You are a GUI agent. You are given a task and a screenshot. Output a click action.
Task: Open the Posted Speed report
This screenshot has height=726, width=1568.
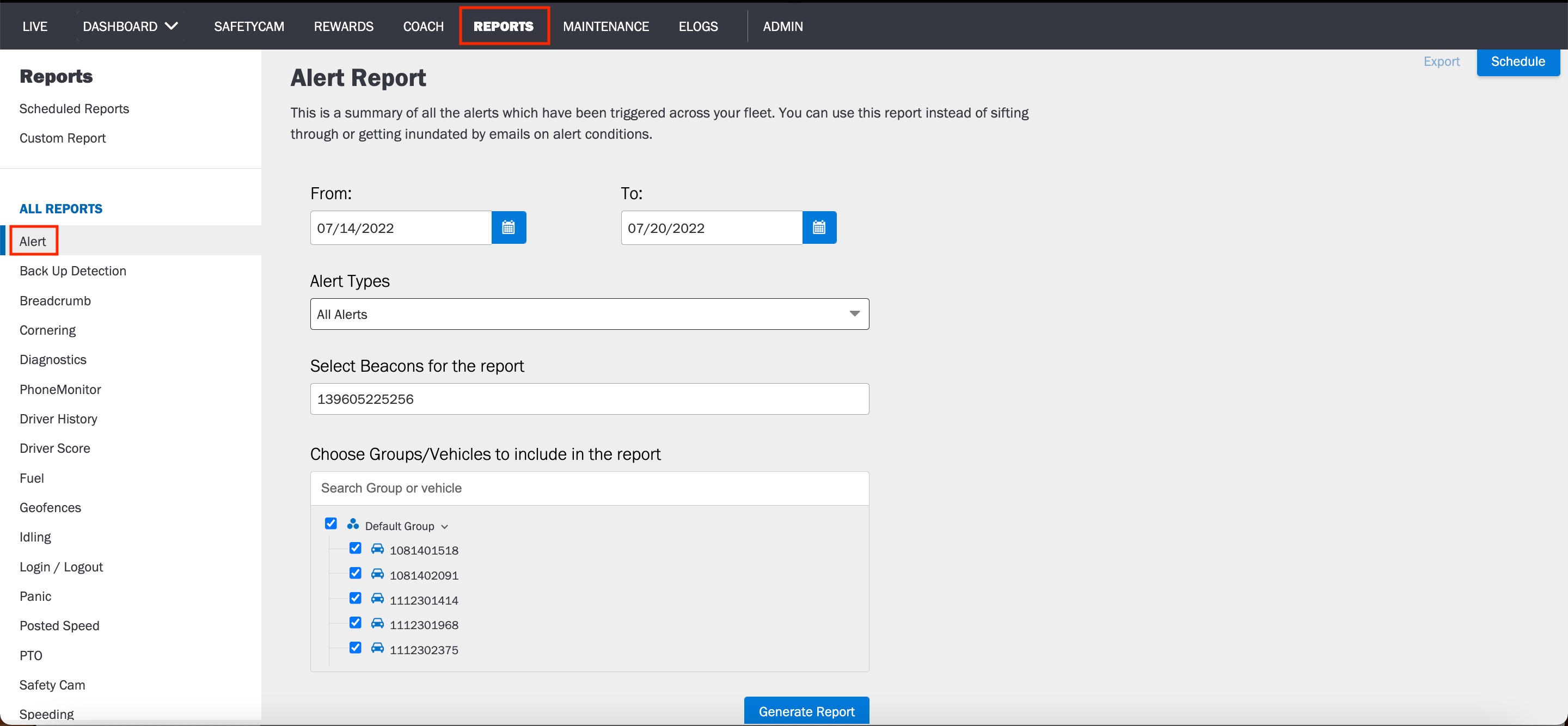pos(60,625)
